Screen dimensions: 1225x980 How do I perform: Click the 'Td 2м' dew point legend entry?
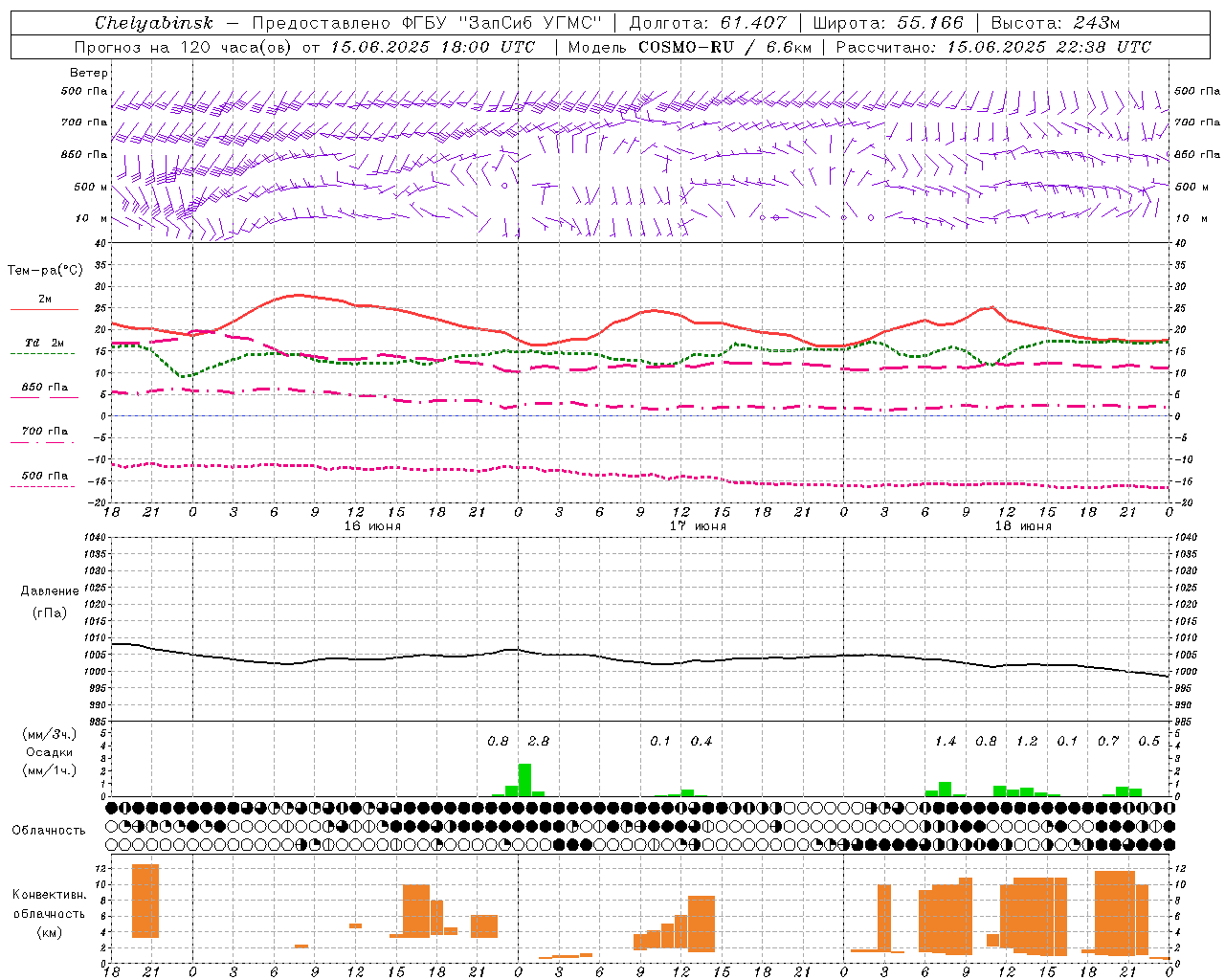[45, 343]
